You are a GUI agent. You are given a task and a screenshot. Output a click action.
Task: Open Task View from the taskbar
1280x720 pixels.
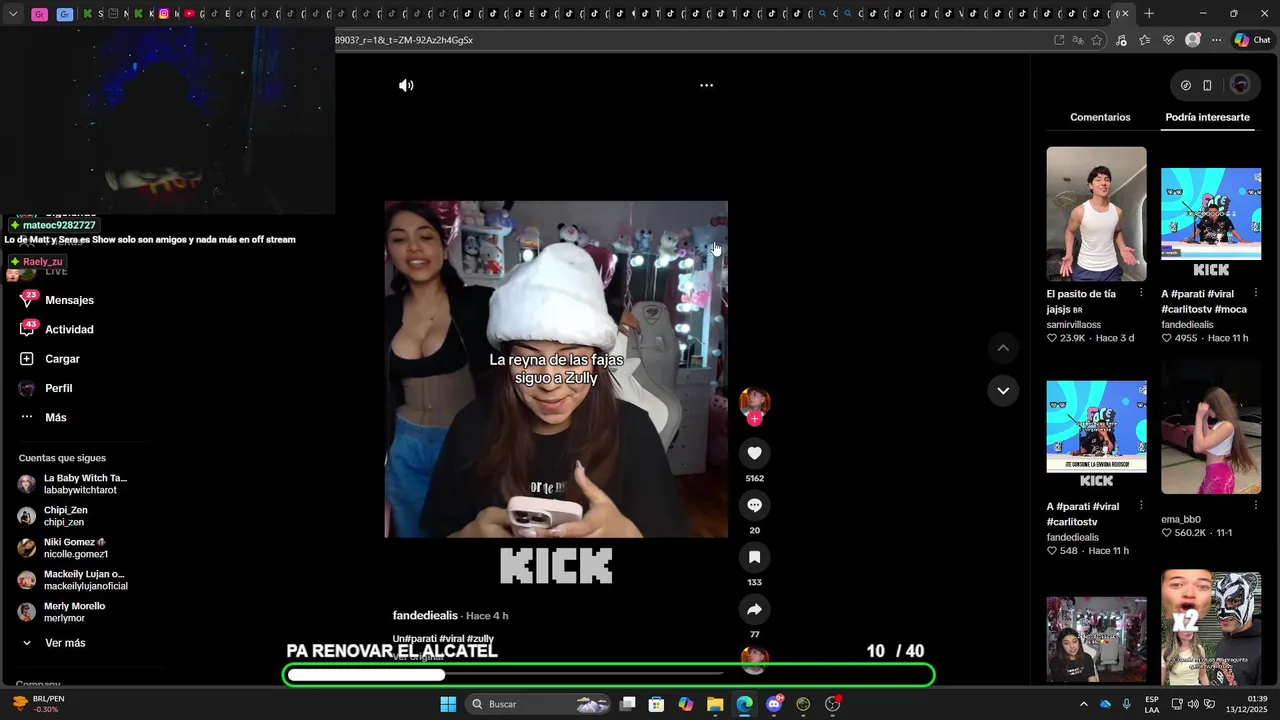627,704
